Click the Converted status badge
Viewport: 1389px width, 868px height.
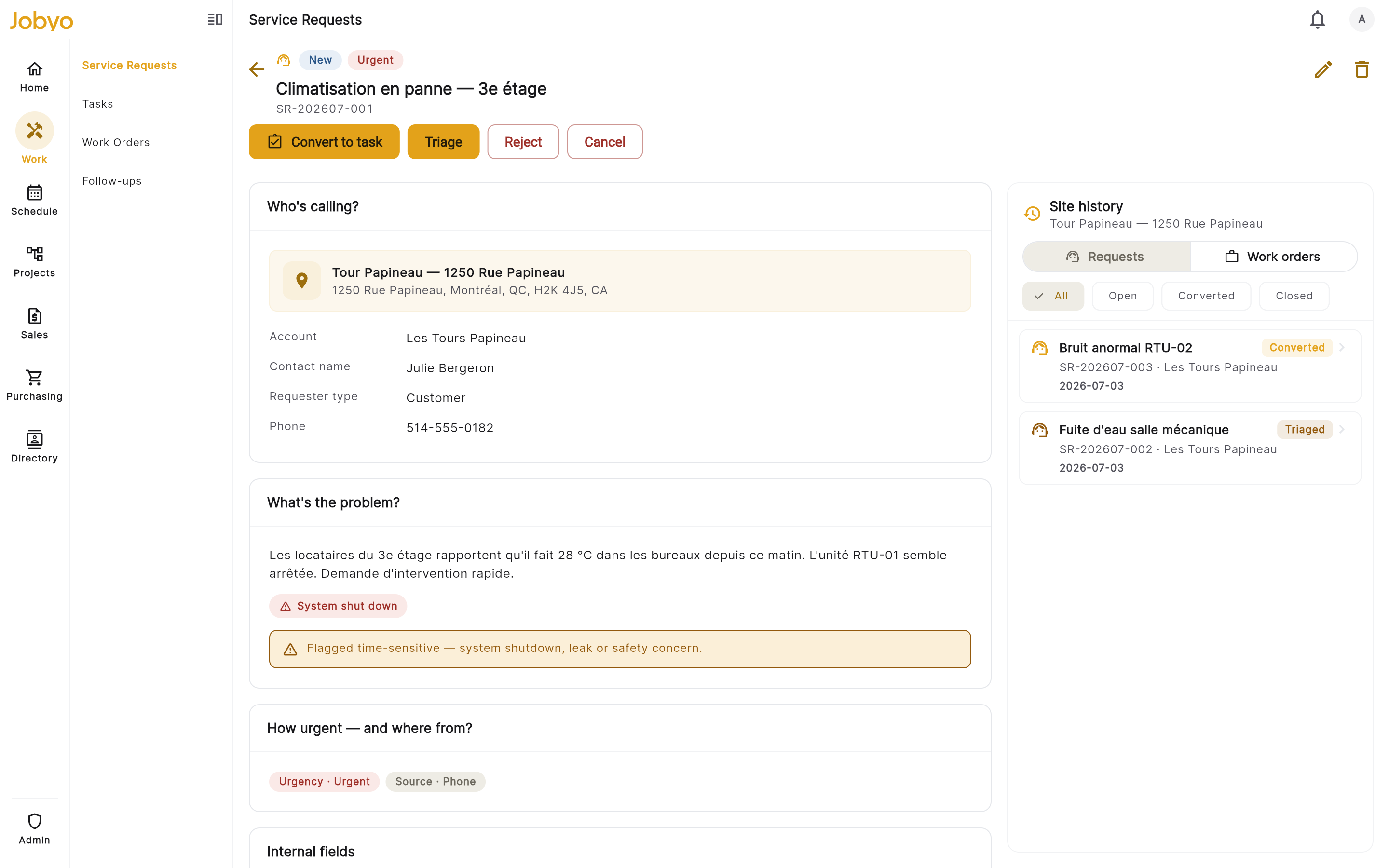pos(1296,347)
